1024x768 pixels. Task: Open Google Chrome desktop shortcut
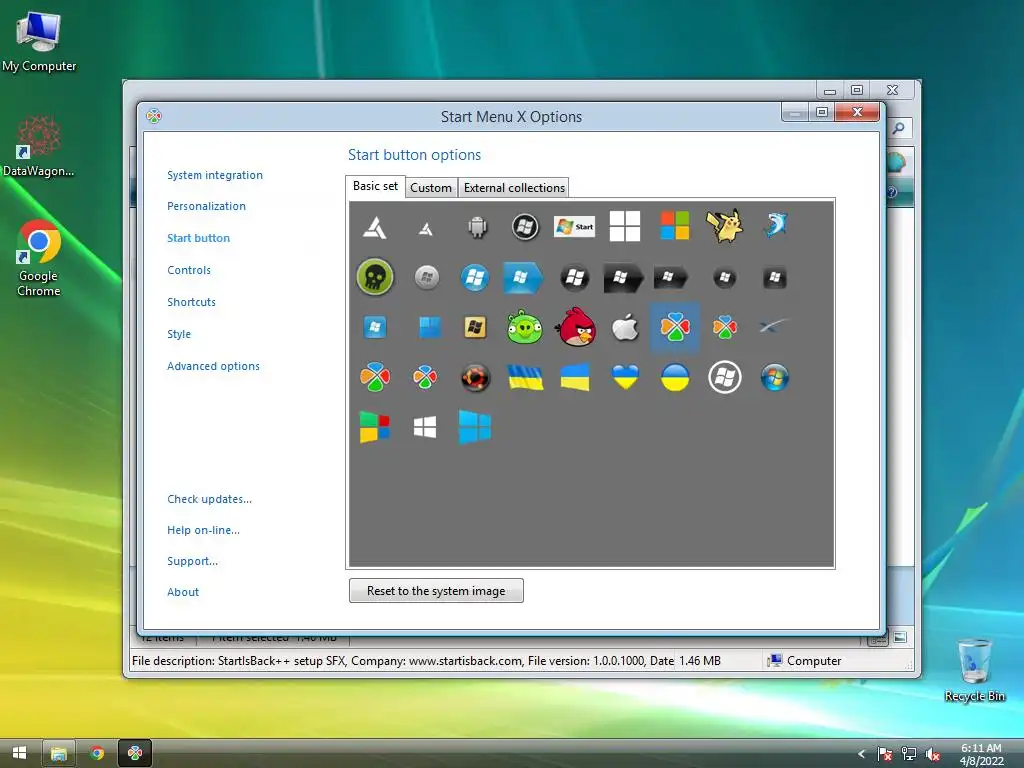coord(39,259)
